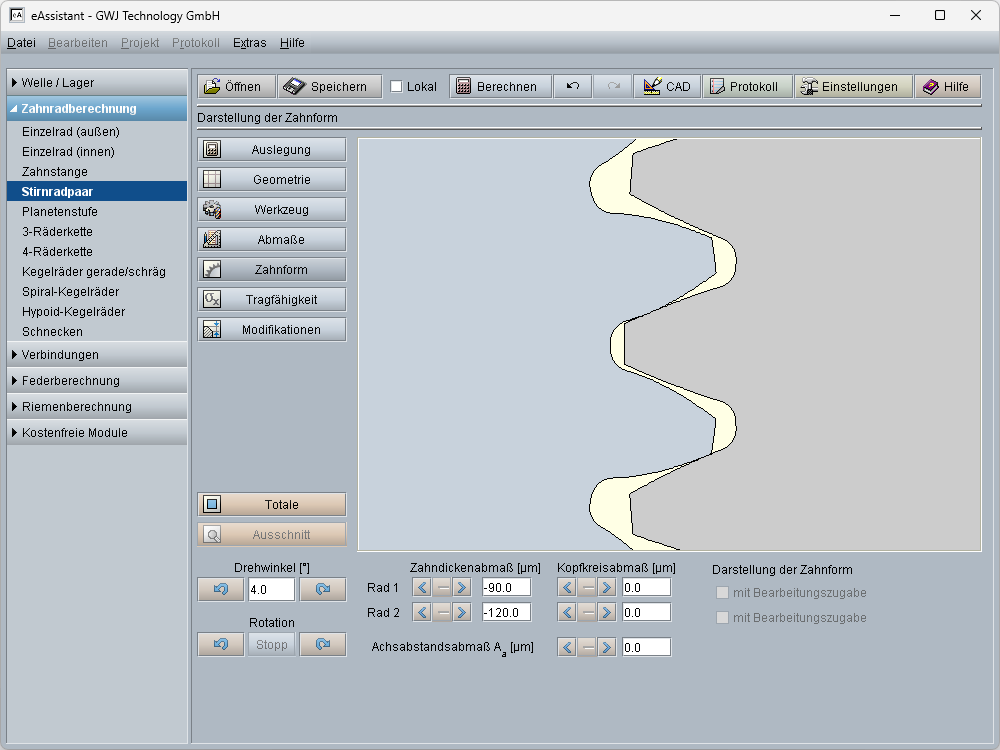Run calculation via Berechnen button
The width and height of the screenshot is (1000, 750).
[x=499, y=87]
